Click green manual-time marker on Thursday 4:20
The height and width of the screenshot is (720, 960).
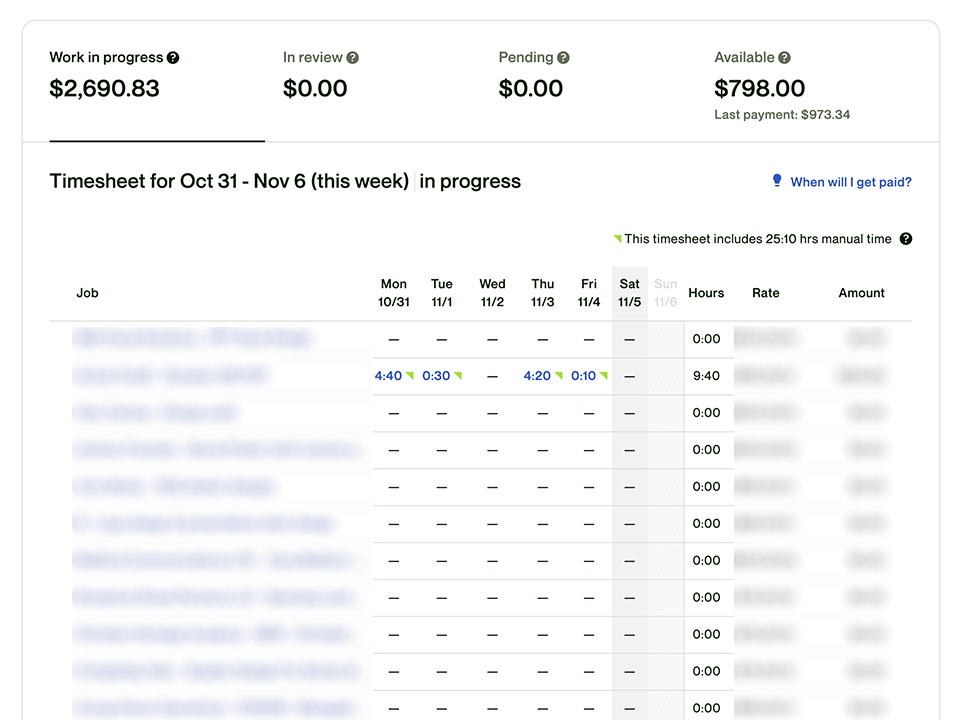pyautogui.click(x=558, y=375)
